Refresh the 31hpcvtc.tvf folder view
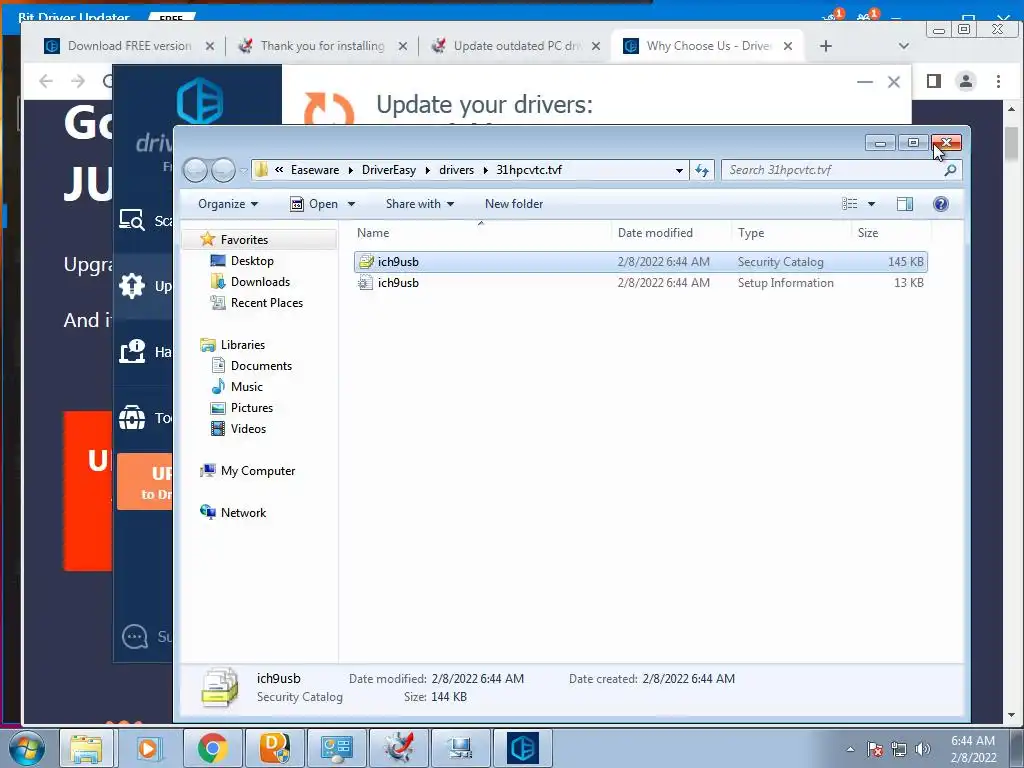 point(702,170)
